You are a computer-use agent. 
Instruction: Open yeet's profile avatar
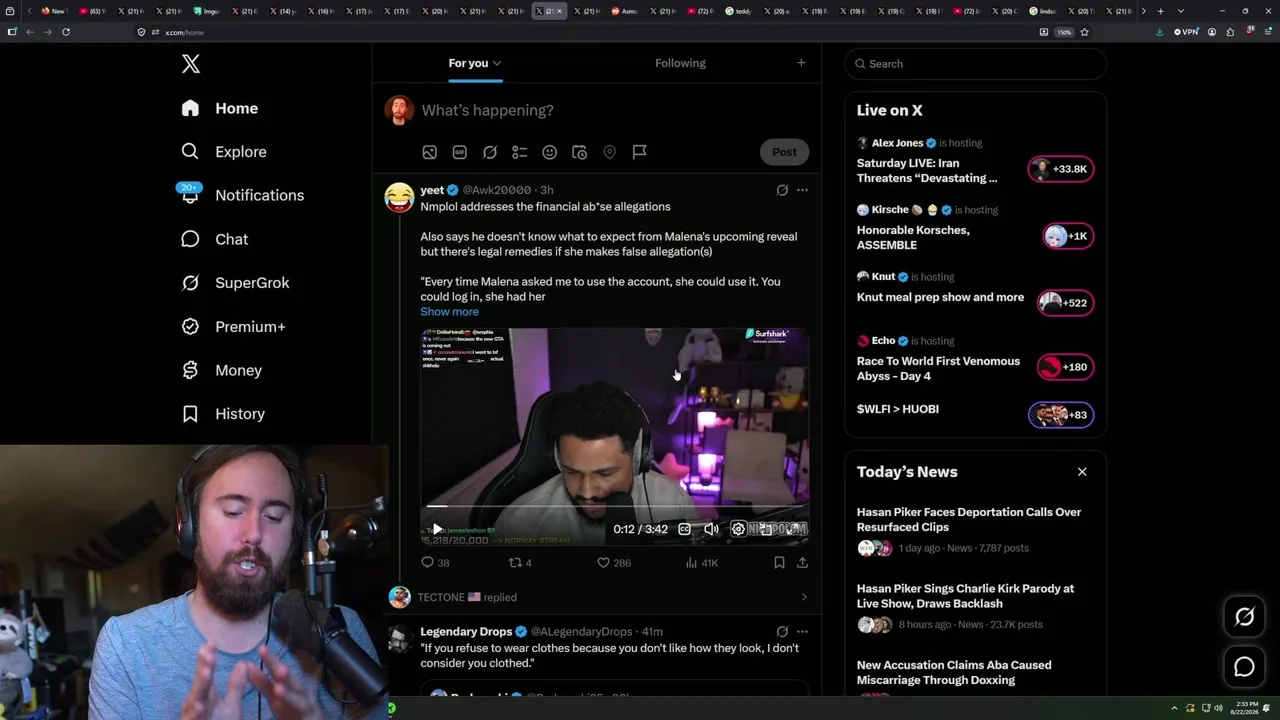tap(399, 197)
